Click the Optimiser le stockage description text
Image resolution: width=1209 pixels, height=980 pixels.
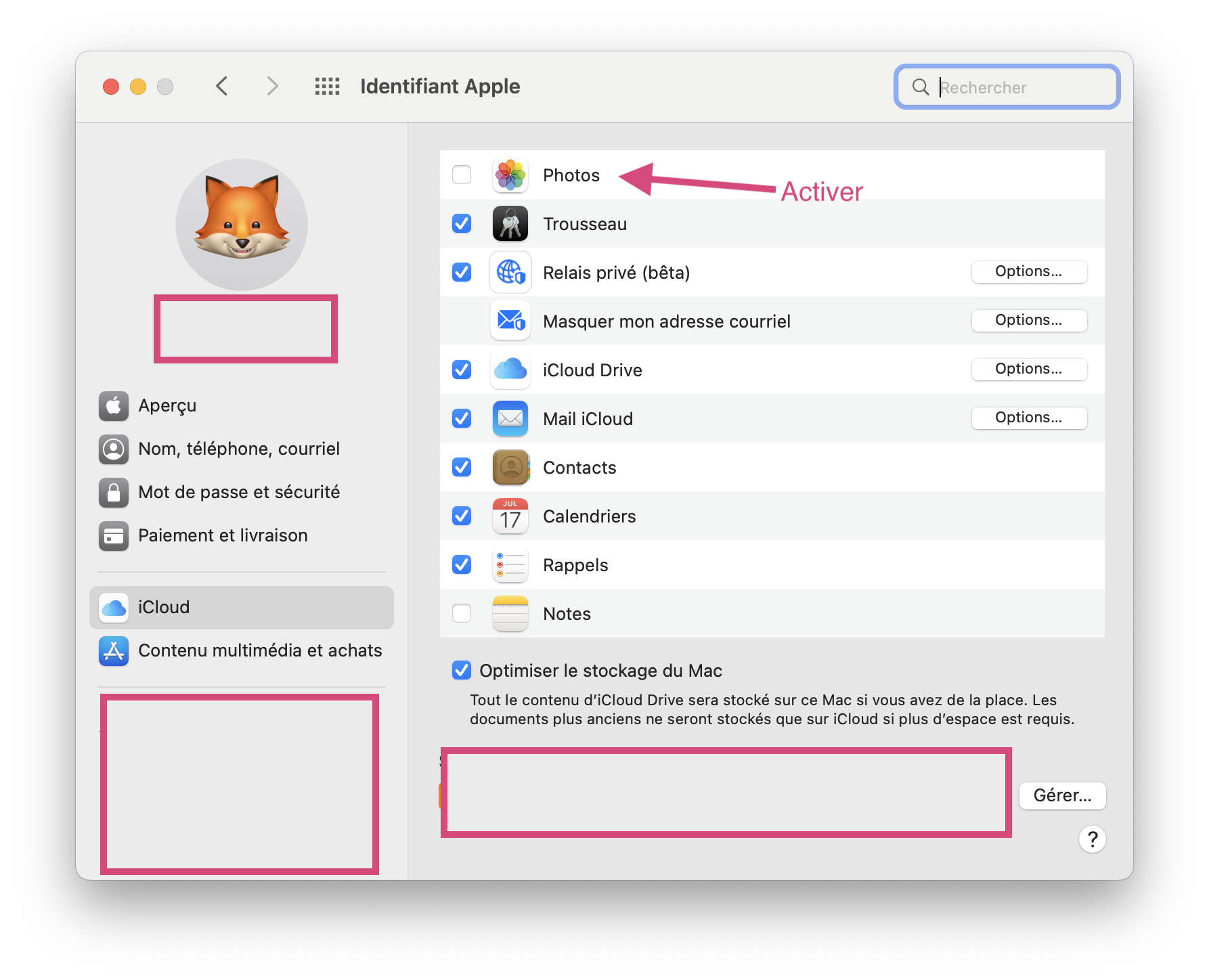[x=772, y=709]
